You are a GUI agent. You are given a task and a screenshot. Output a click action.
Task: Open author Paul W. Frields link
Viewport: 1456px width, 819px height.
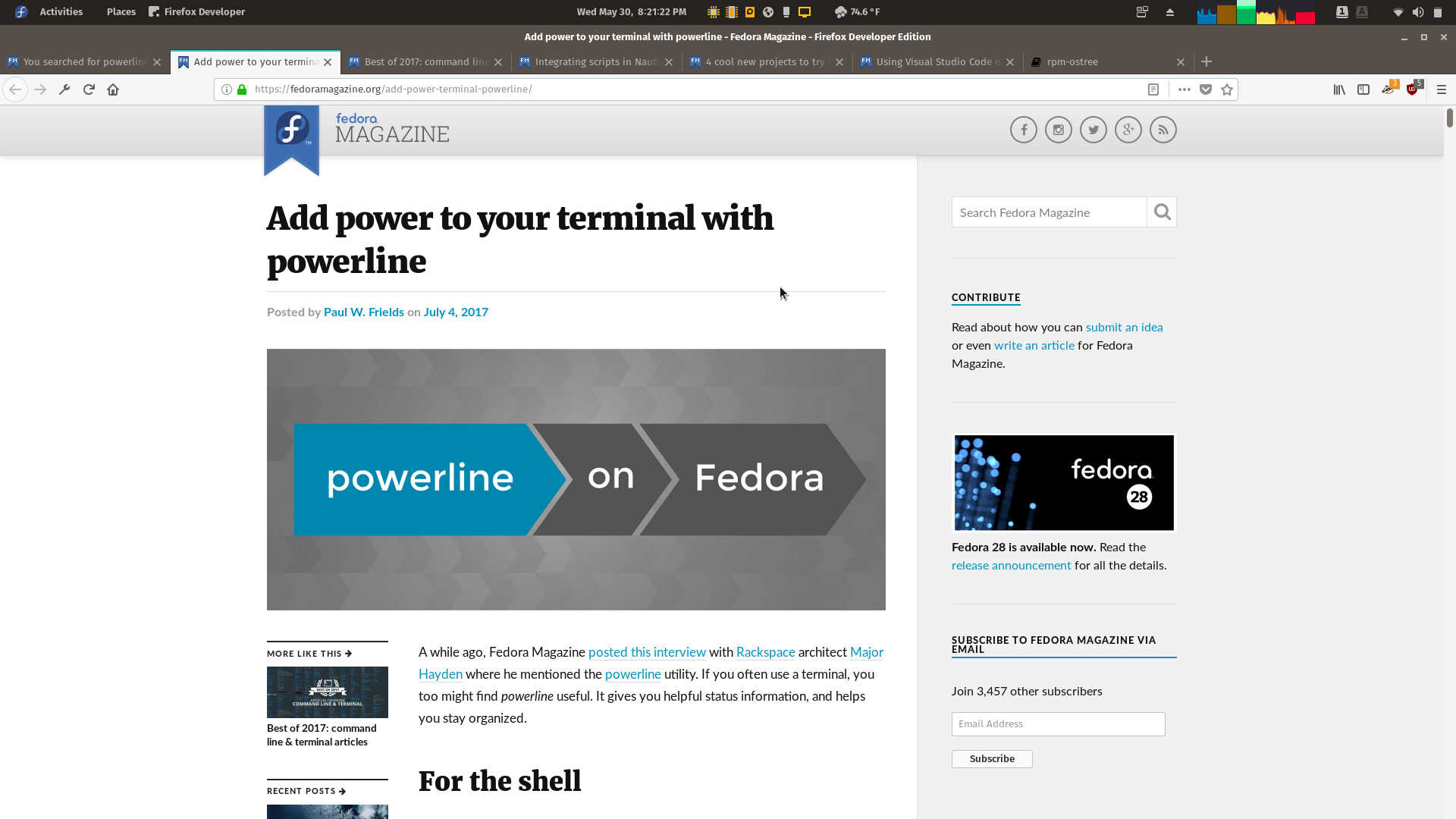(x=363, y=312)
